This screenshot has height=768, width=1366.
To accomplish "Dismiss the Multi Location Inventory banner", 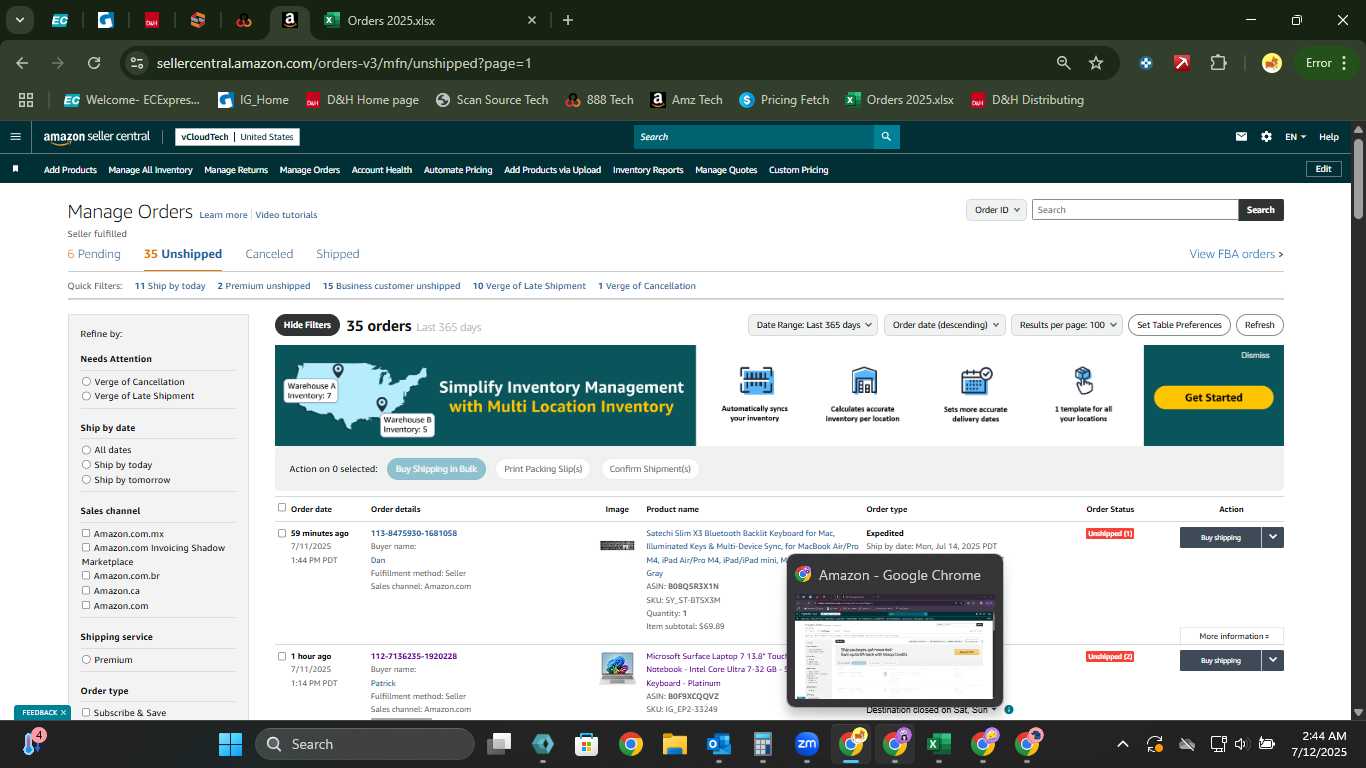I will click(1255, 355).
